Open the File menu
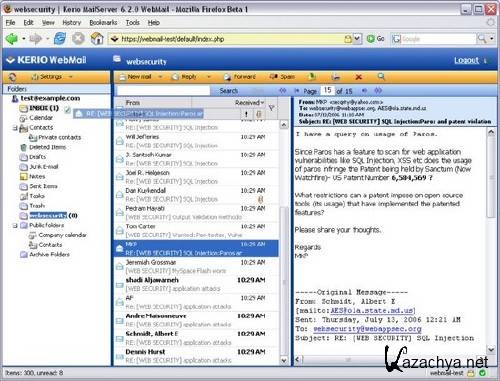The height and width of the screenshot is (381, 500). [x=10, y=22]
